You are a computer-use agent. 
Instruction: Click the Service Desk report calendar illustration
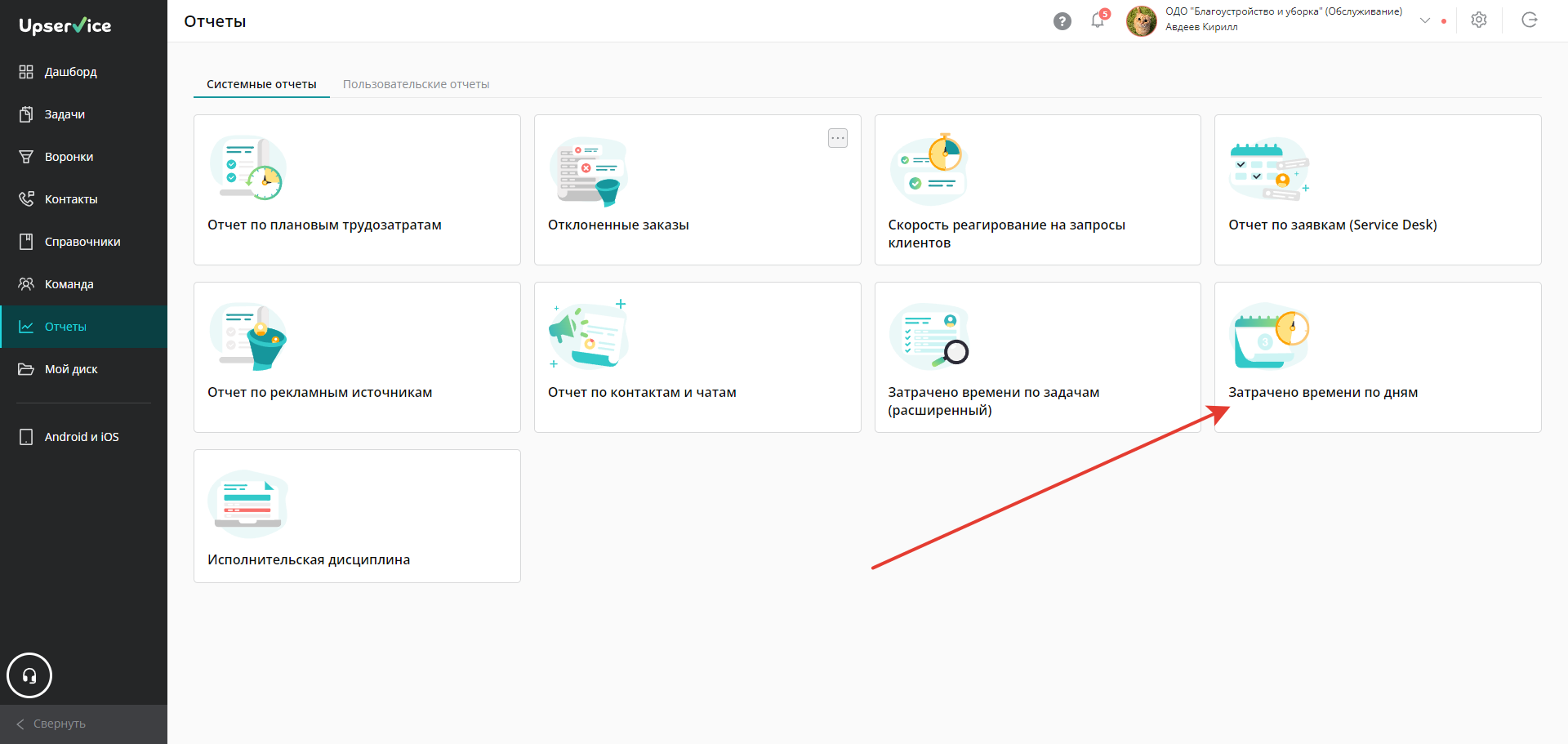pyautogui.click(x=1270, y=170)
